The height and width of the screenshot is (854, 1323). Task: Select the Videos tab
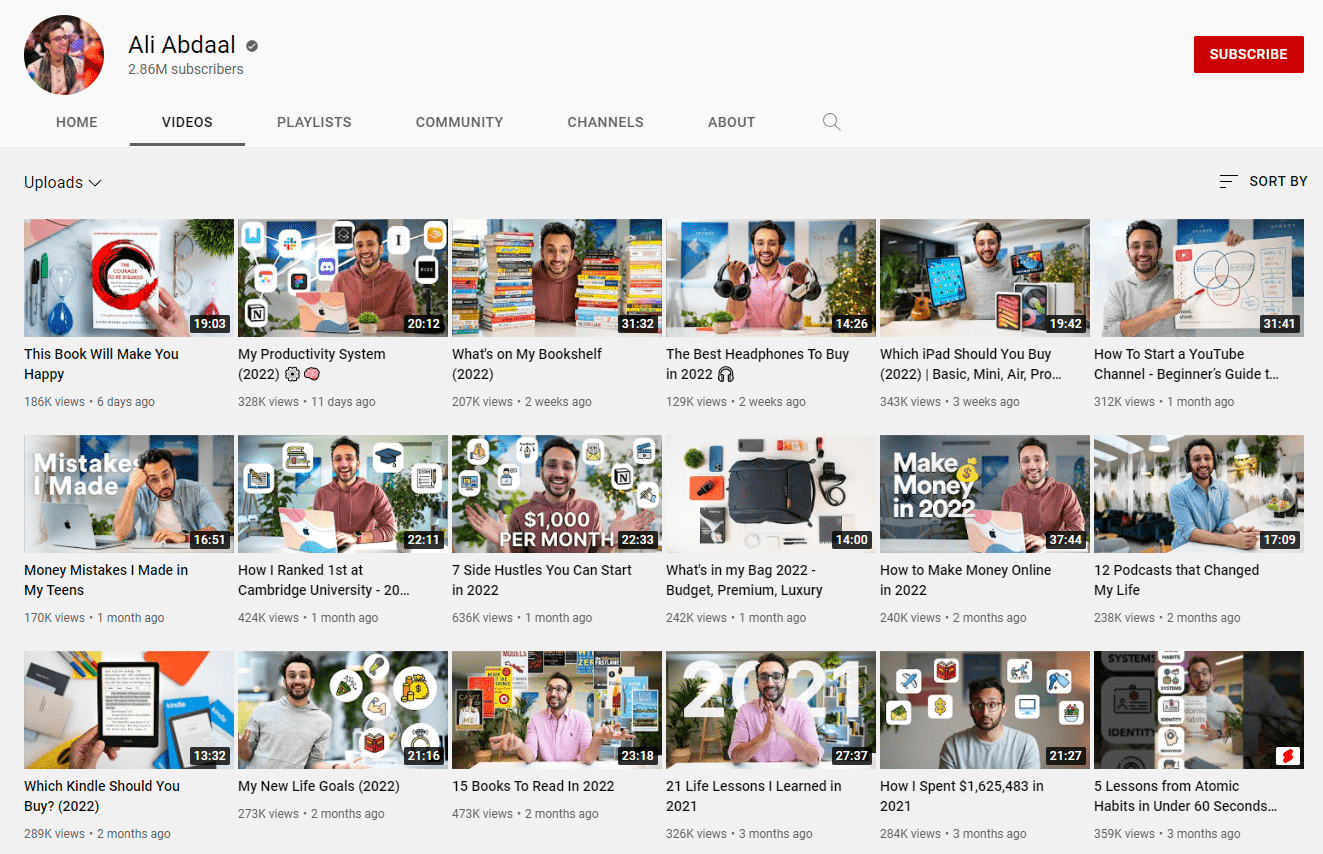coord(187,122)
